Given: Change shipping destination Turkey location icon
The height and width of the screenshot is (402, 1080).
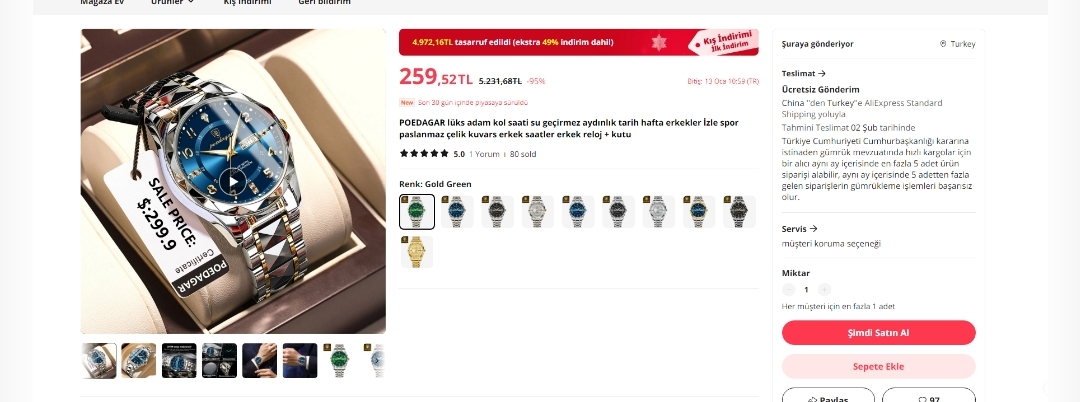Looking at the screenshot, I should [943, 44].
